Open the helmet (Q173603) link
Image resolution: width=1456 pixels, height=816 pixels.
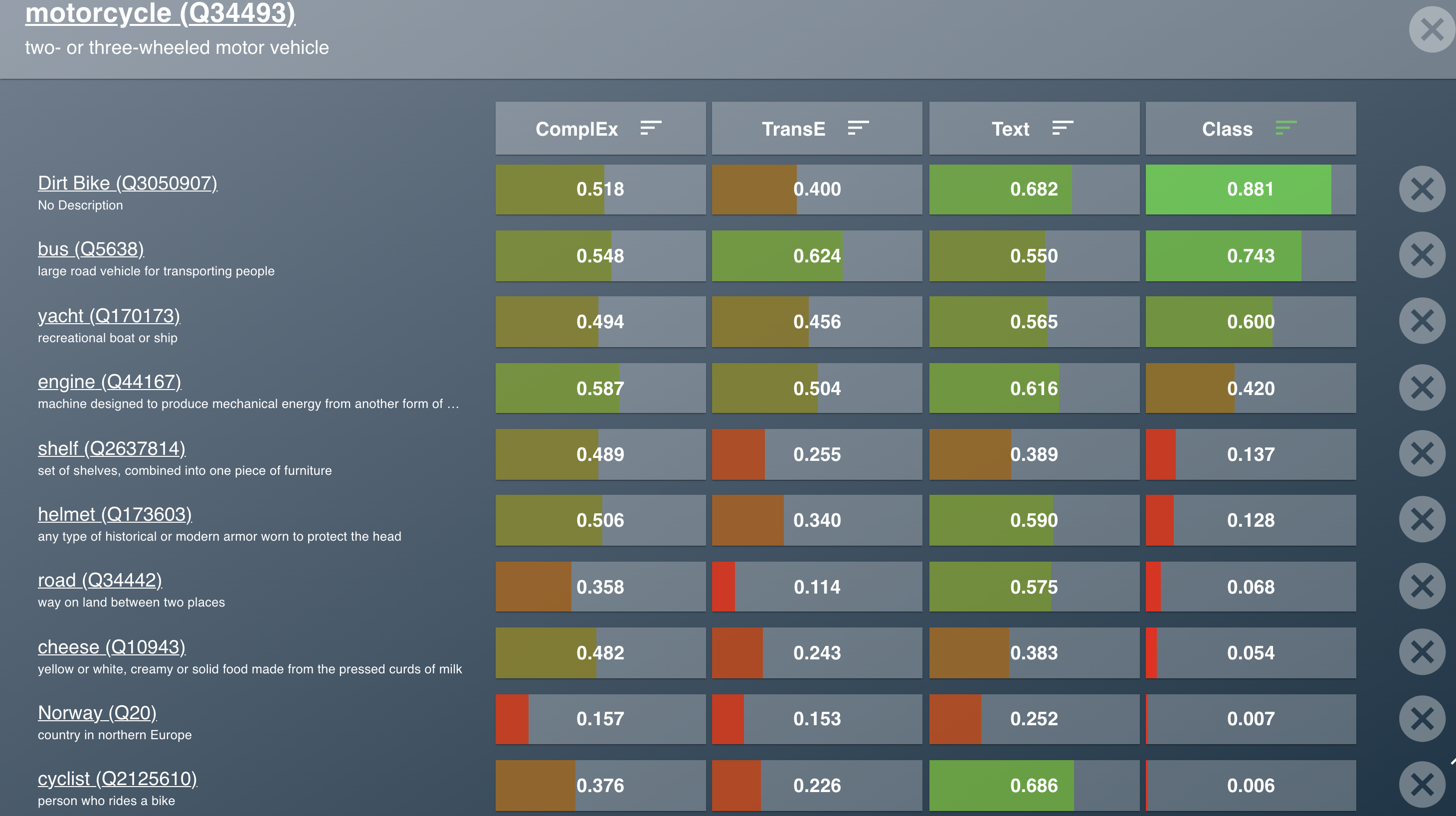[115, 514]
